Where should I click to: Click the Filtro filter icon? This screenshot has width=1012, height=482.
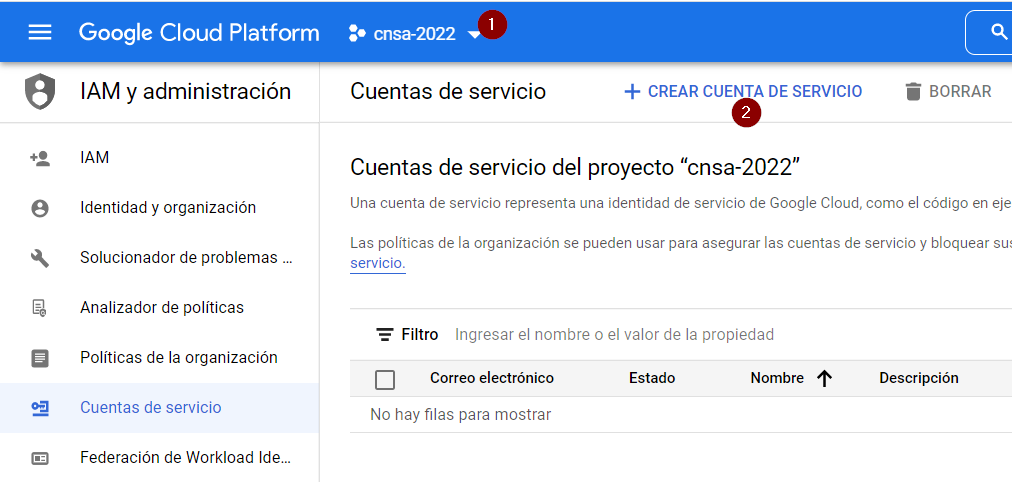click(385, 334)
